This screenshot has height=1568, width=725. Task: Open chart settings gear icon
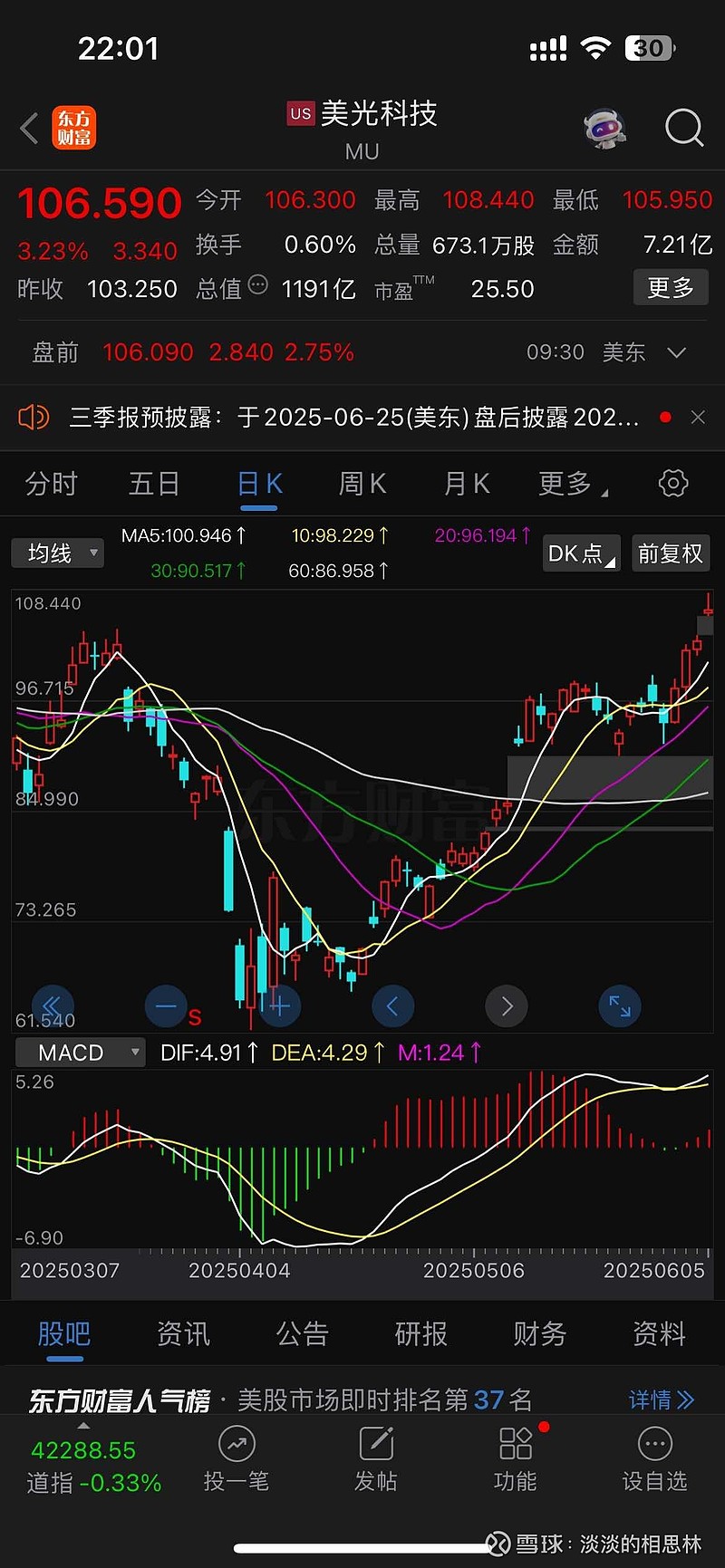click(673, 483)
